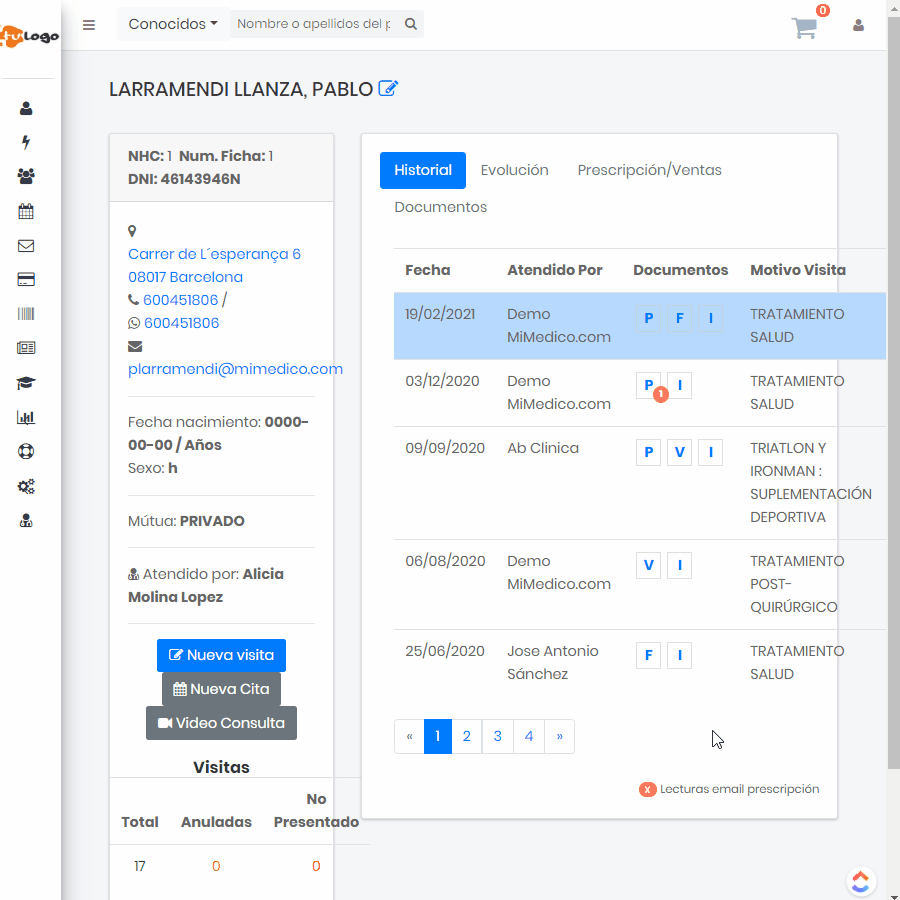Open the bar chart statistics icon
Screen dimensions: 900x900
[x=26, y=418]
